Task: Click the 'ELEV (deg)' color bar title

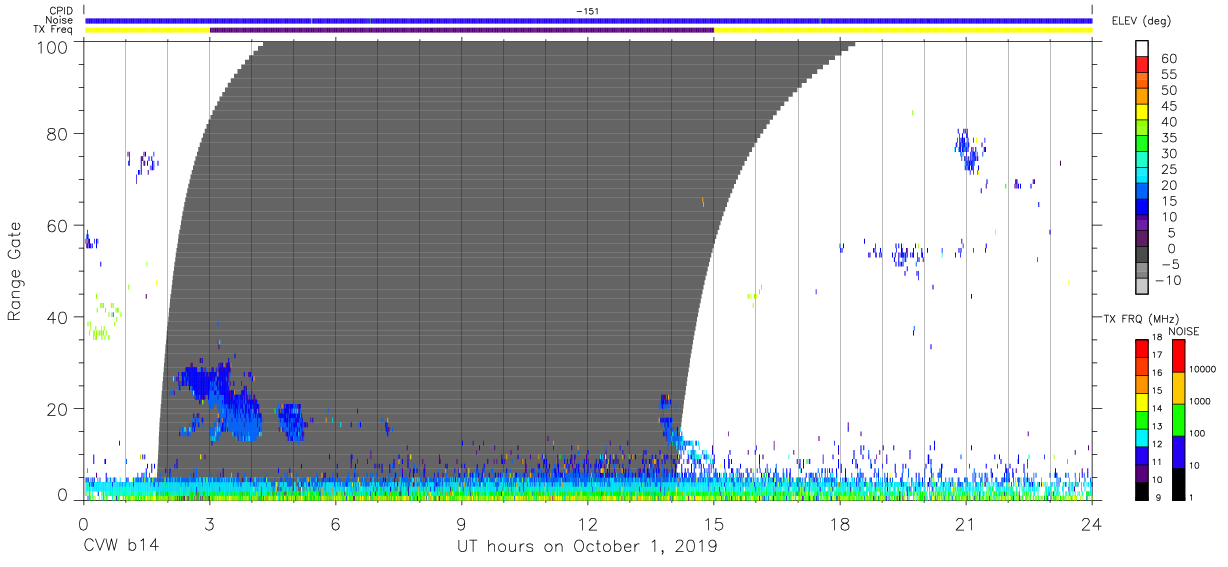Action: (x=1141, y=21)
